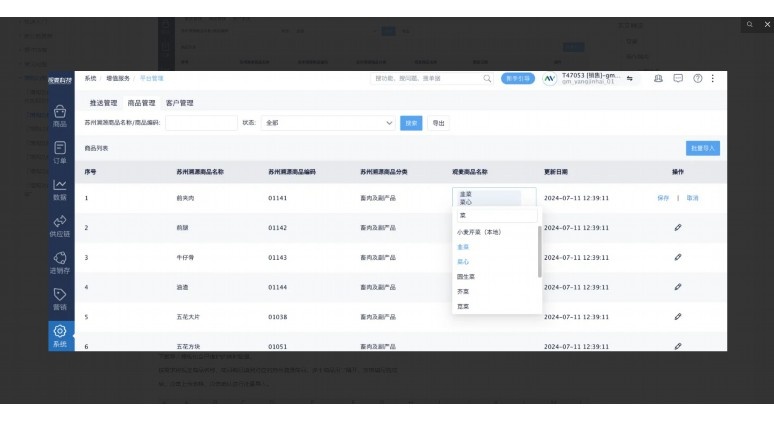774x421 pixels.
Task: Switch to the 客户管理 tab
Action: click(x=180, y=103)
